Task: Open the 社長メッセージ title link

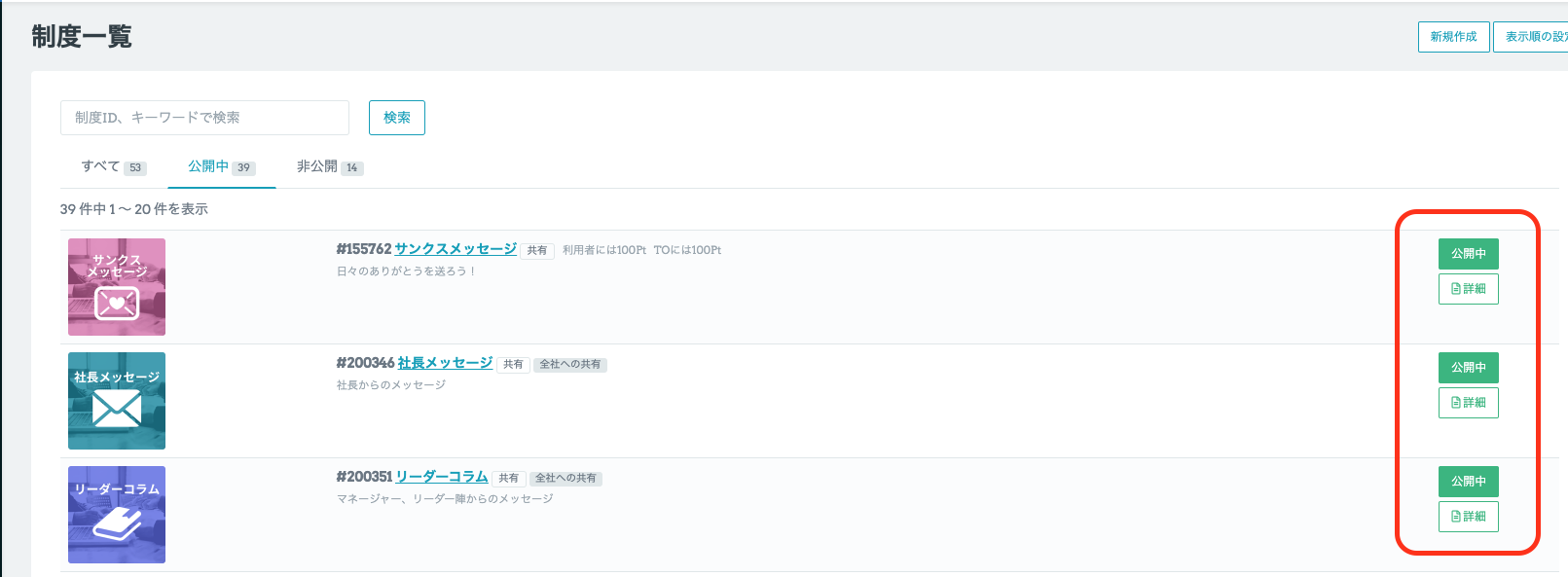Action: coord(445,363)
